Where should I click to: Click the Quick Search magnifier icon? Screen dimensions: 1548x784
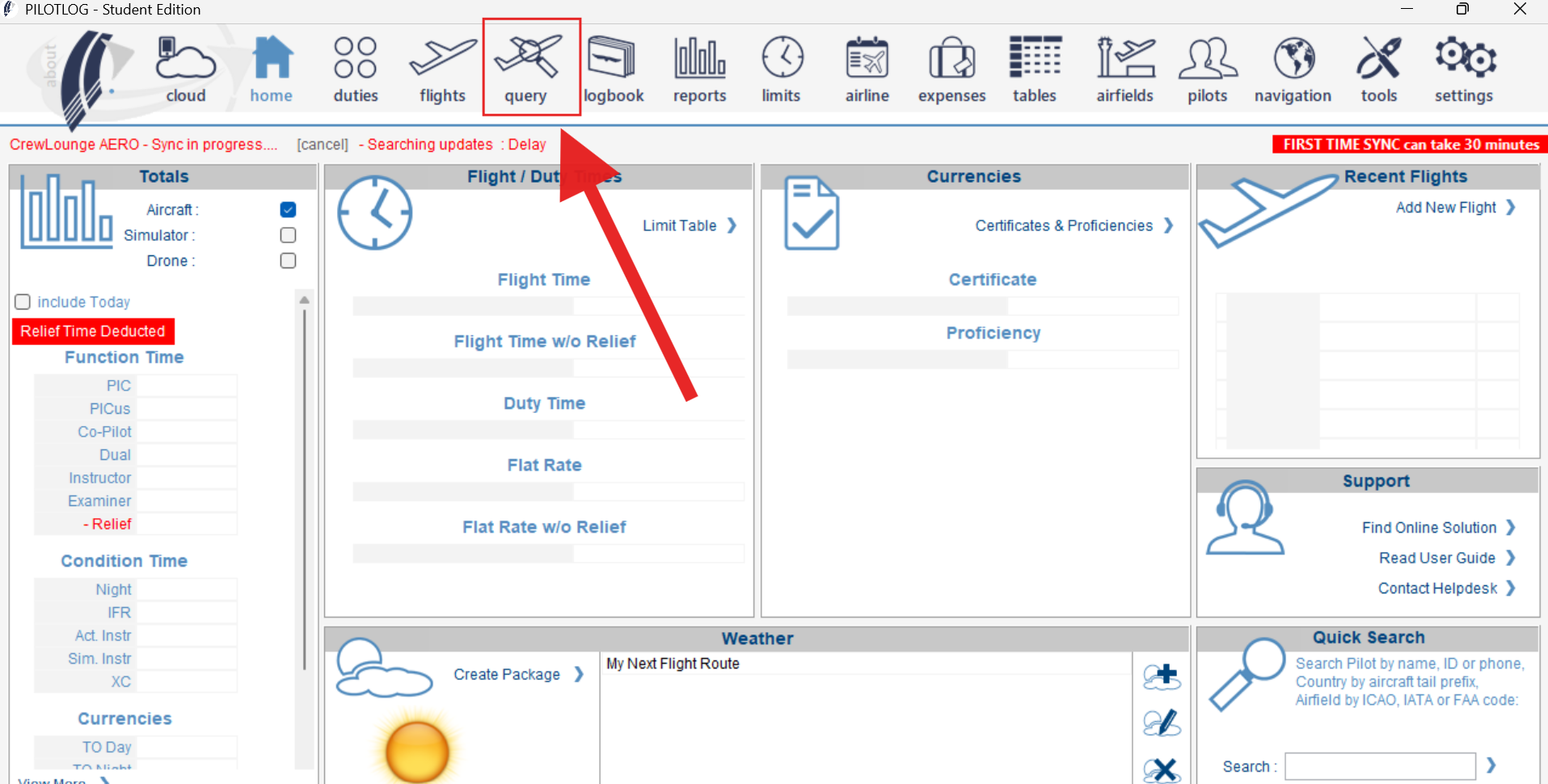pos(1247,674)
